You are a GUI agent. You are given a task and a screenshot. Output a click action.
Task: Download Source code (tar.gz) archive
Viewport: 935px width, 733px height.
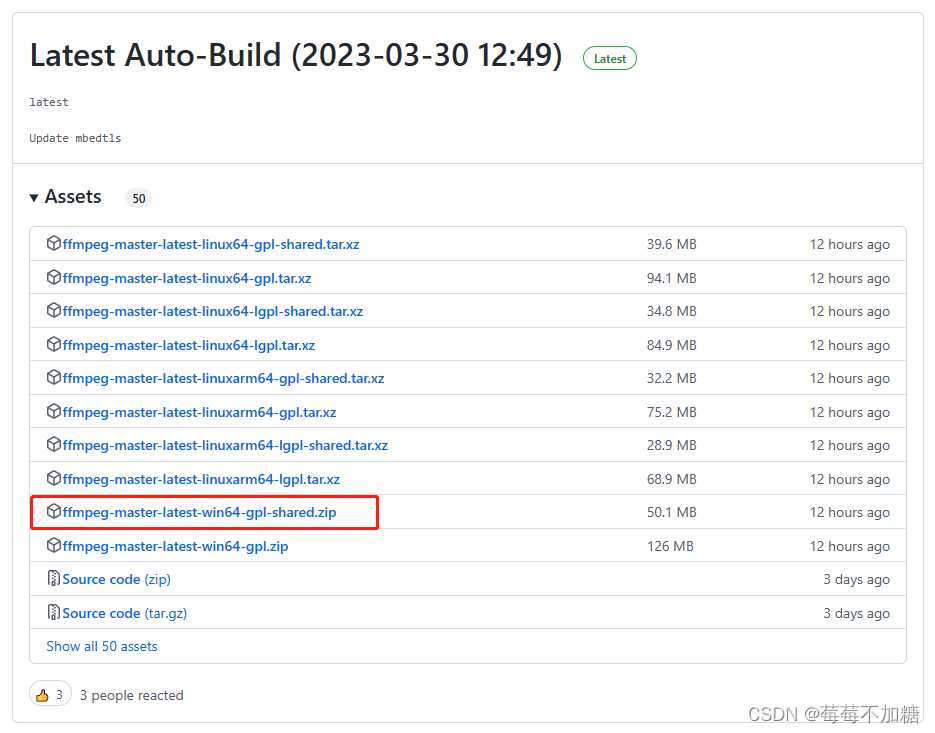[x=125, y=613]
